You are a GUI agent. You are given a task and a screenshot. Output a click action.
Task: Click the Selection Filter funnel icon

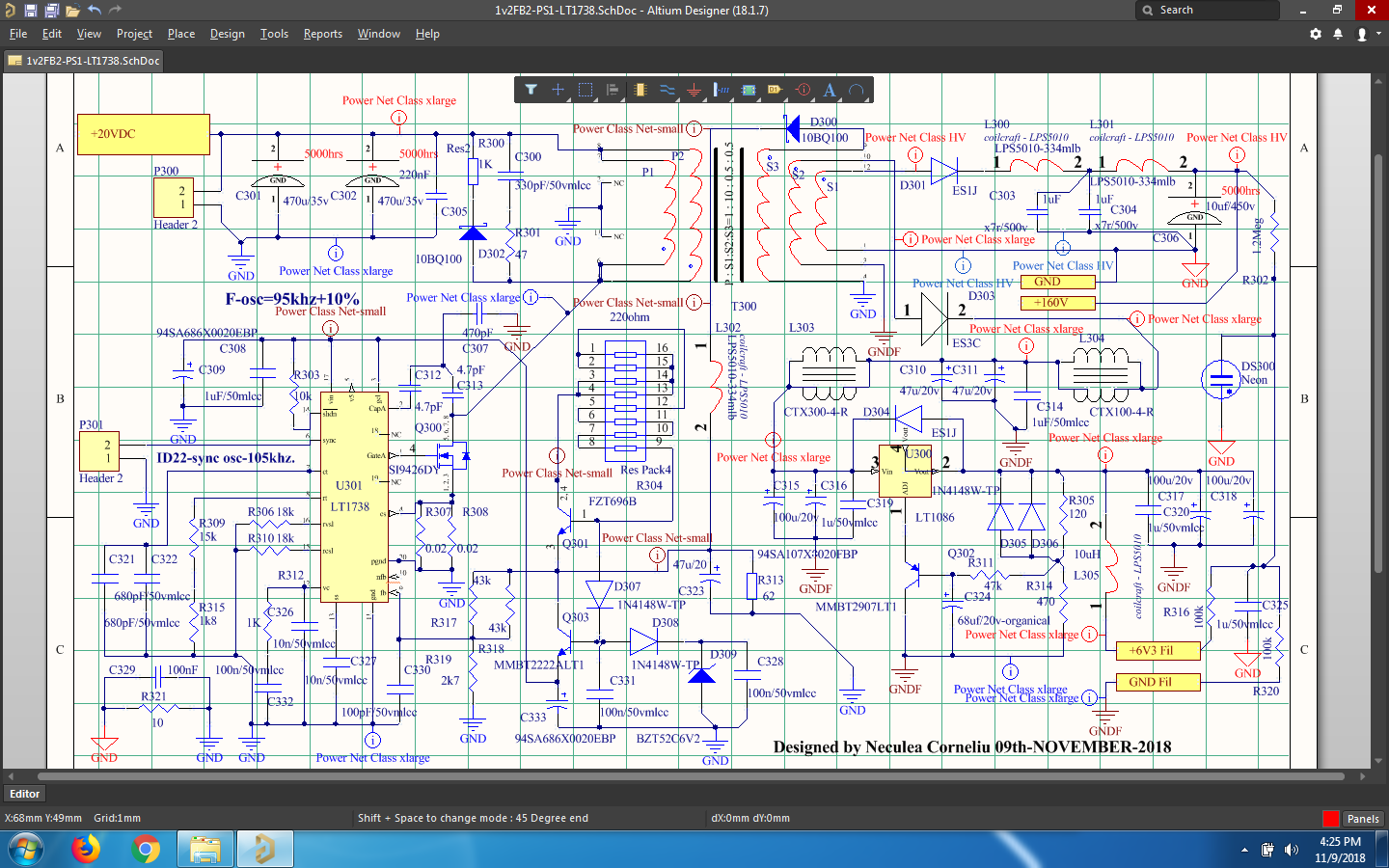coord(531,90)
